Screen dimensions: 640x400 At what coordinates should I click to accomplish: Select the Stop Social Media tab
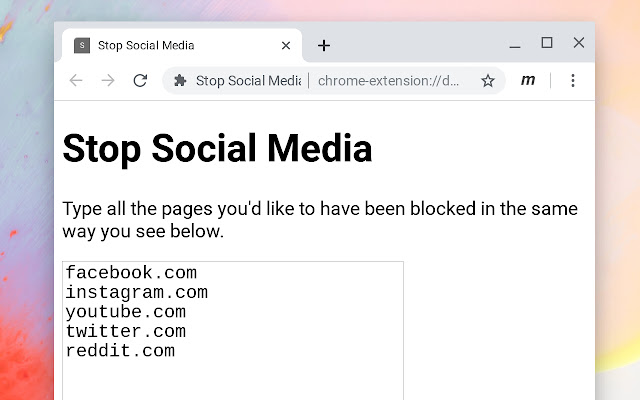coord(182,45)
